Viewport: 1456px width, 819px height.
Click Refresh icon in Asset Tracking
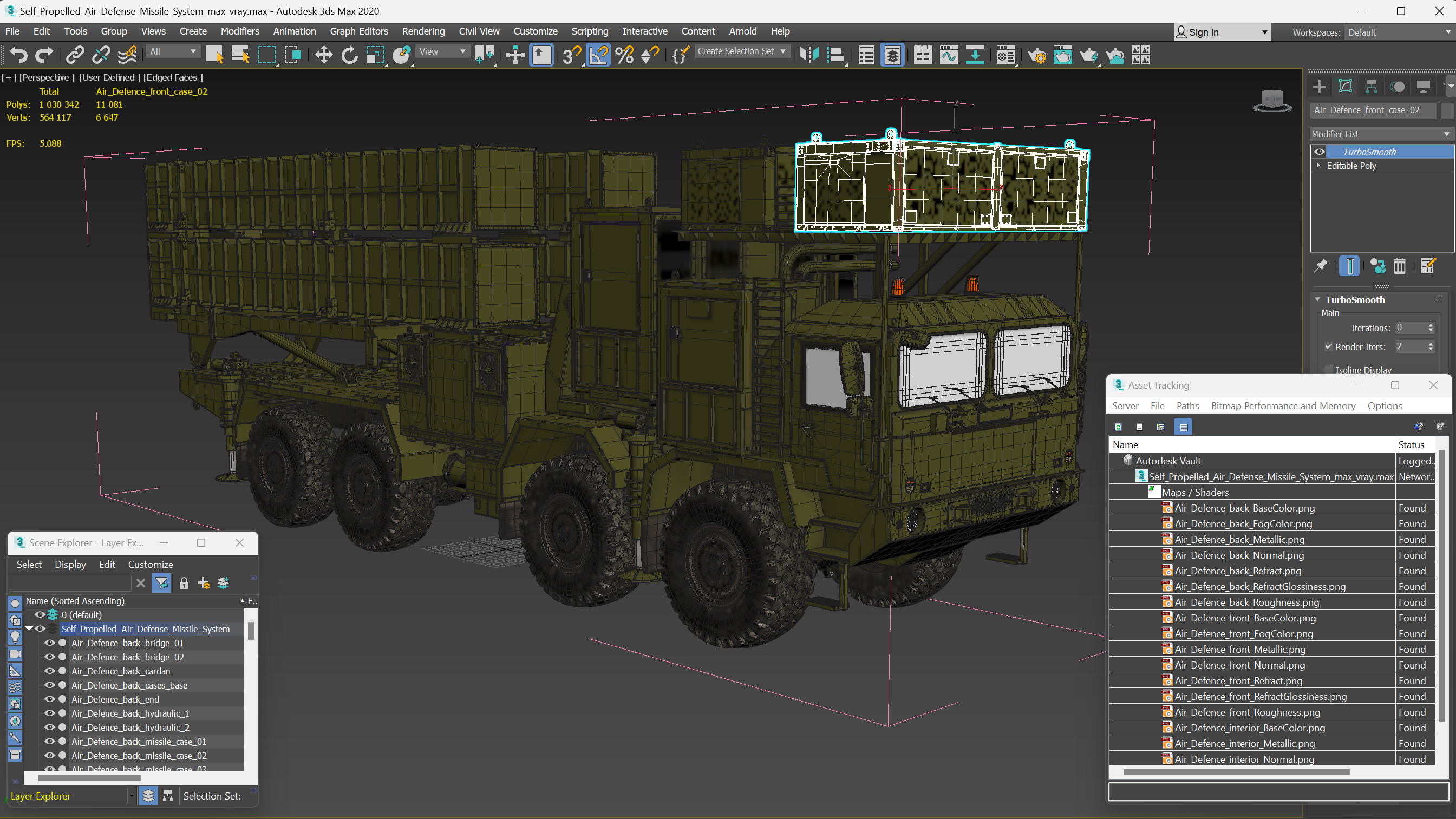coord(1118,427)
